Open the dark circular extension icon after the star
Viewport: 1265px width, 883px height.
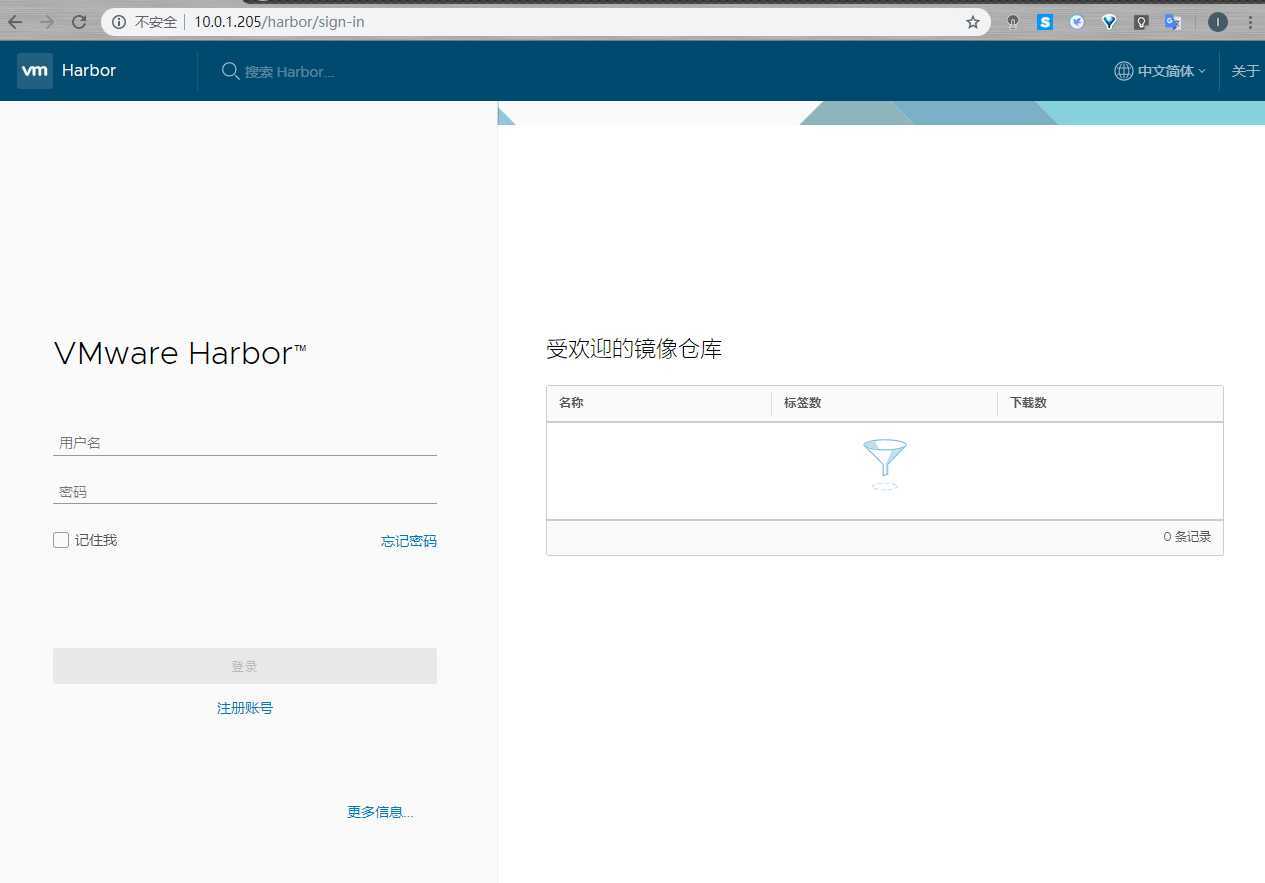coord(1013,22)
